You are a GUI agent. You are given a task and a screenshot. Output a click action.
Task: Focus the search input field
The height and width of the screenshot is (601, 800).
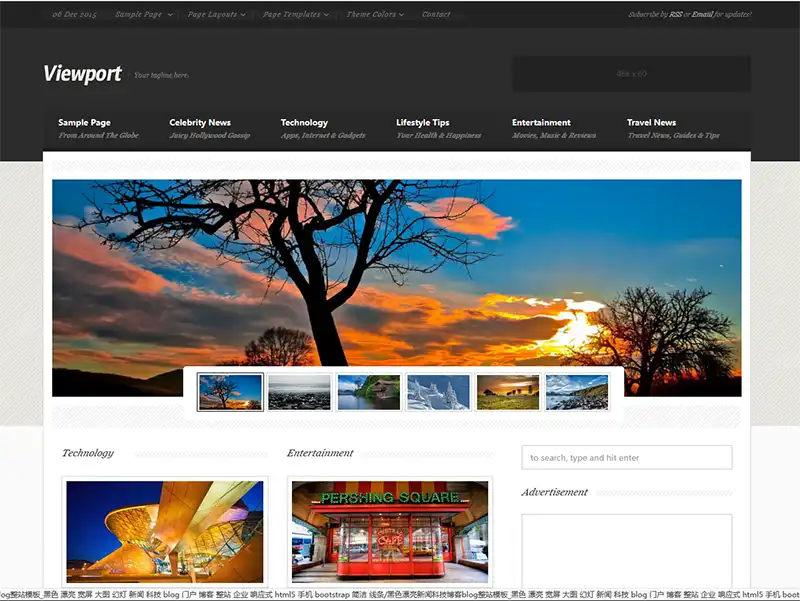[627, 458]
